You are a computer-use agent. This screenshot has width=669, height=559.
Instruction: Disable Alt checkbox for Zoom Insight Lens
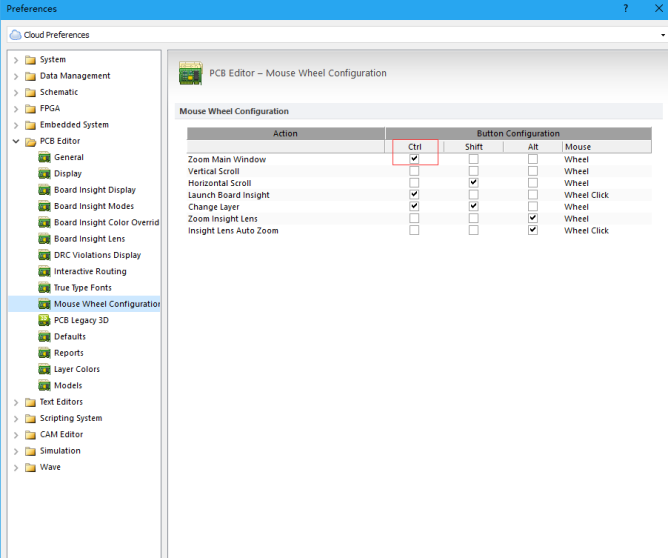[533, 218]
